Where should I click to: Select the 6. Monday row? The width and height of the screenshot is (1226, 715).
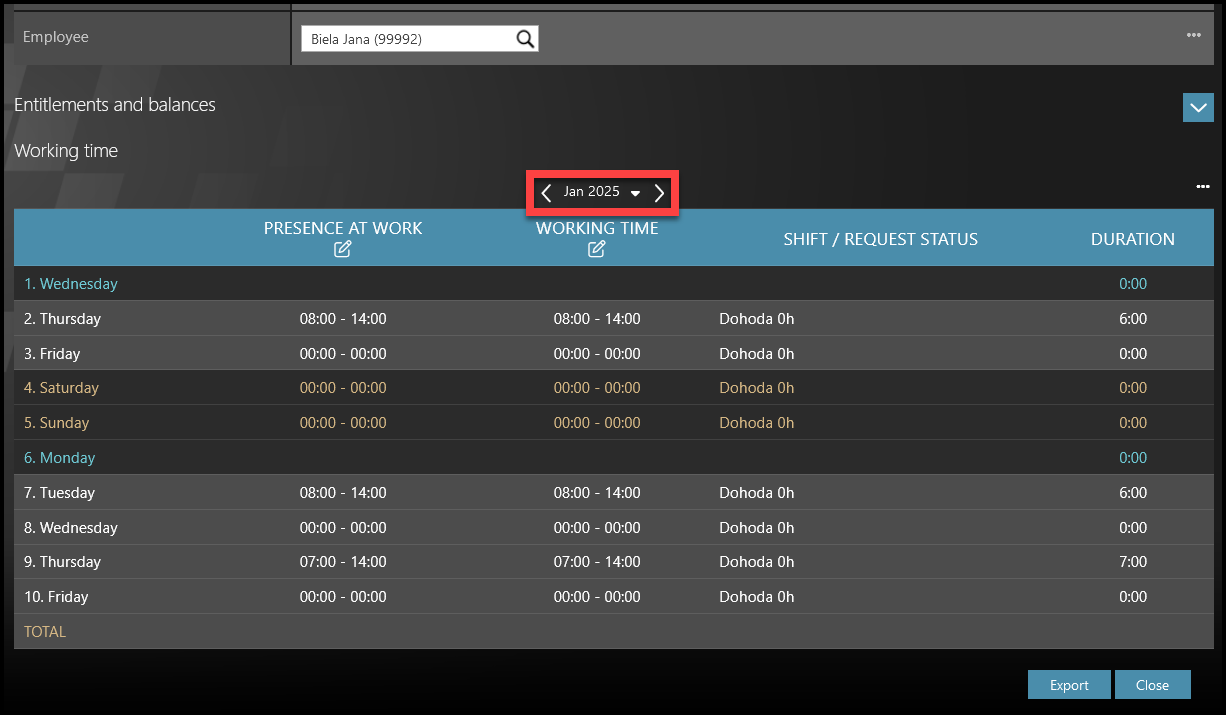tap(60, 458)
